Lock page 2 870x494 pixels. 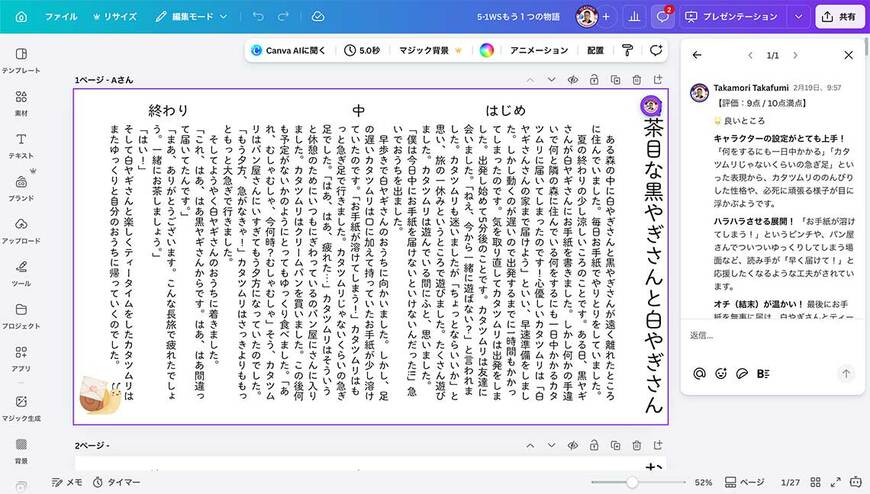click(594, 445)
